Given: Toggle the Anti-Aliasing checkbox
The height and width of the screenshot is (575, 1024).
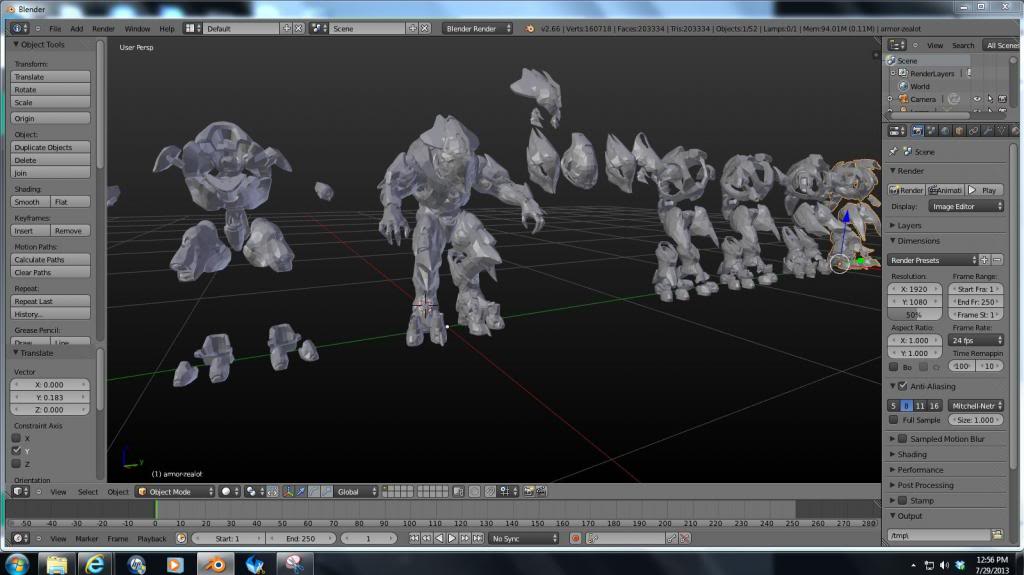Looking at the screenshot, I should coord(903,386).
